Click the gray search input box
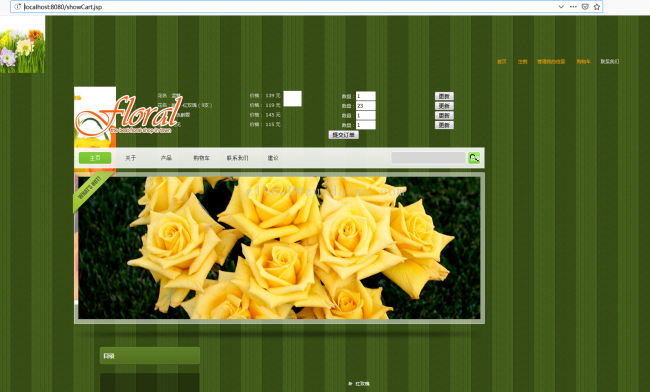This screenshot has height=392, width=650. (x=428, y=158)
